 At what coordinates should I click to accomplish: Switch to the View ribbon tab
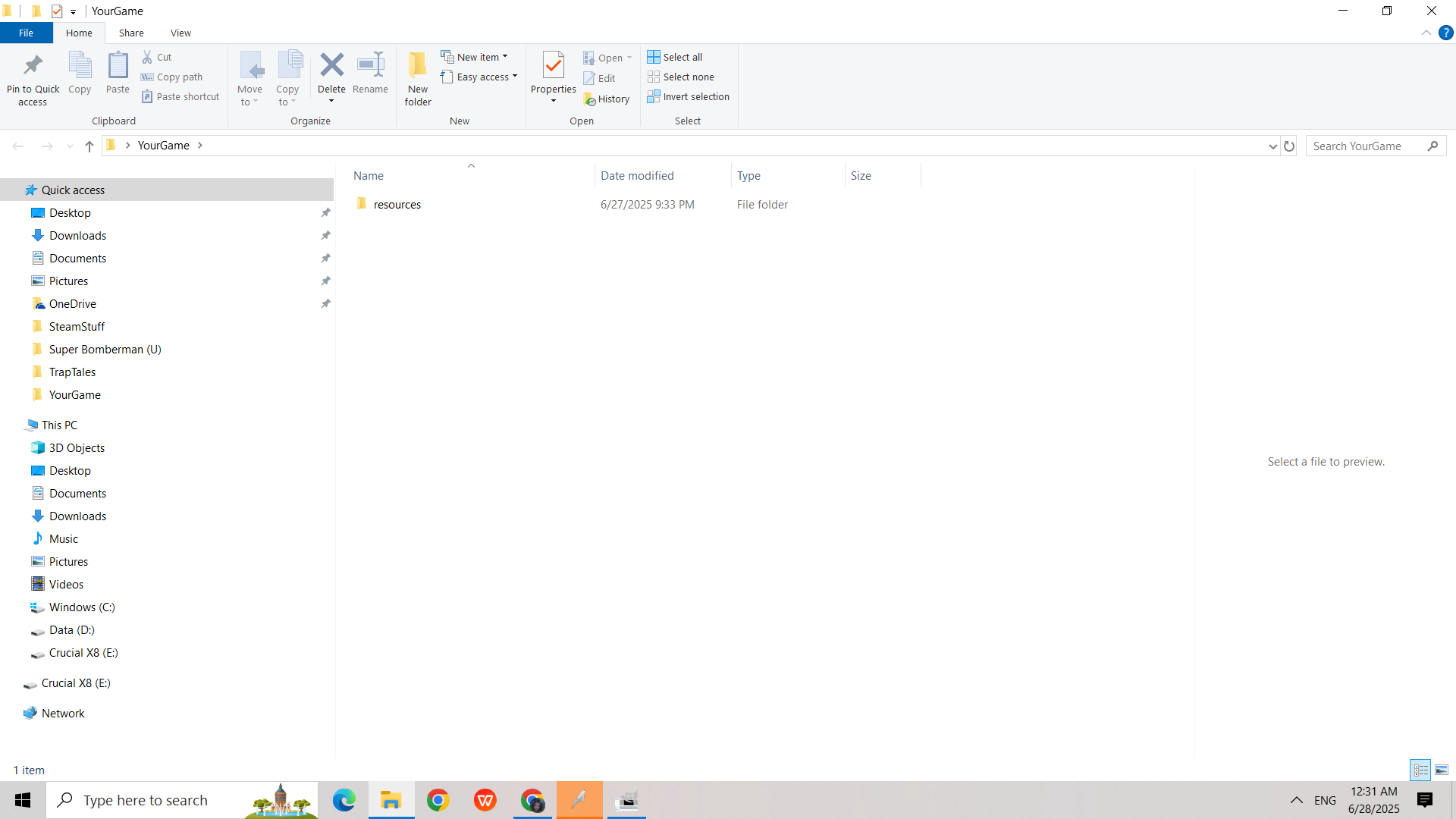point(180,33)
